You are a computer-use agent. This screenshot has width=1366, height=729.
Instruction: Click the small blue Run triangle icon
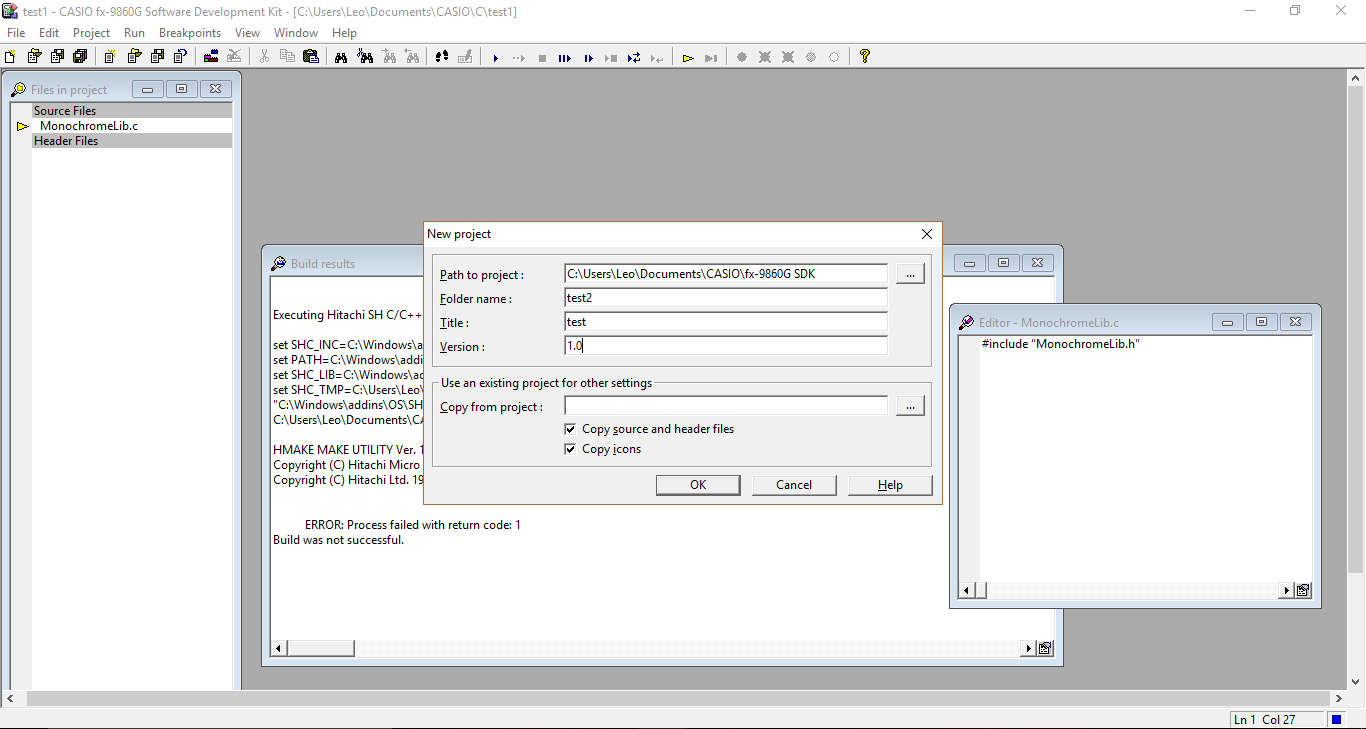pos(495,58)
